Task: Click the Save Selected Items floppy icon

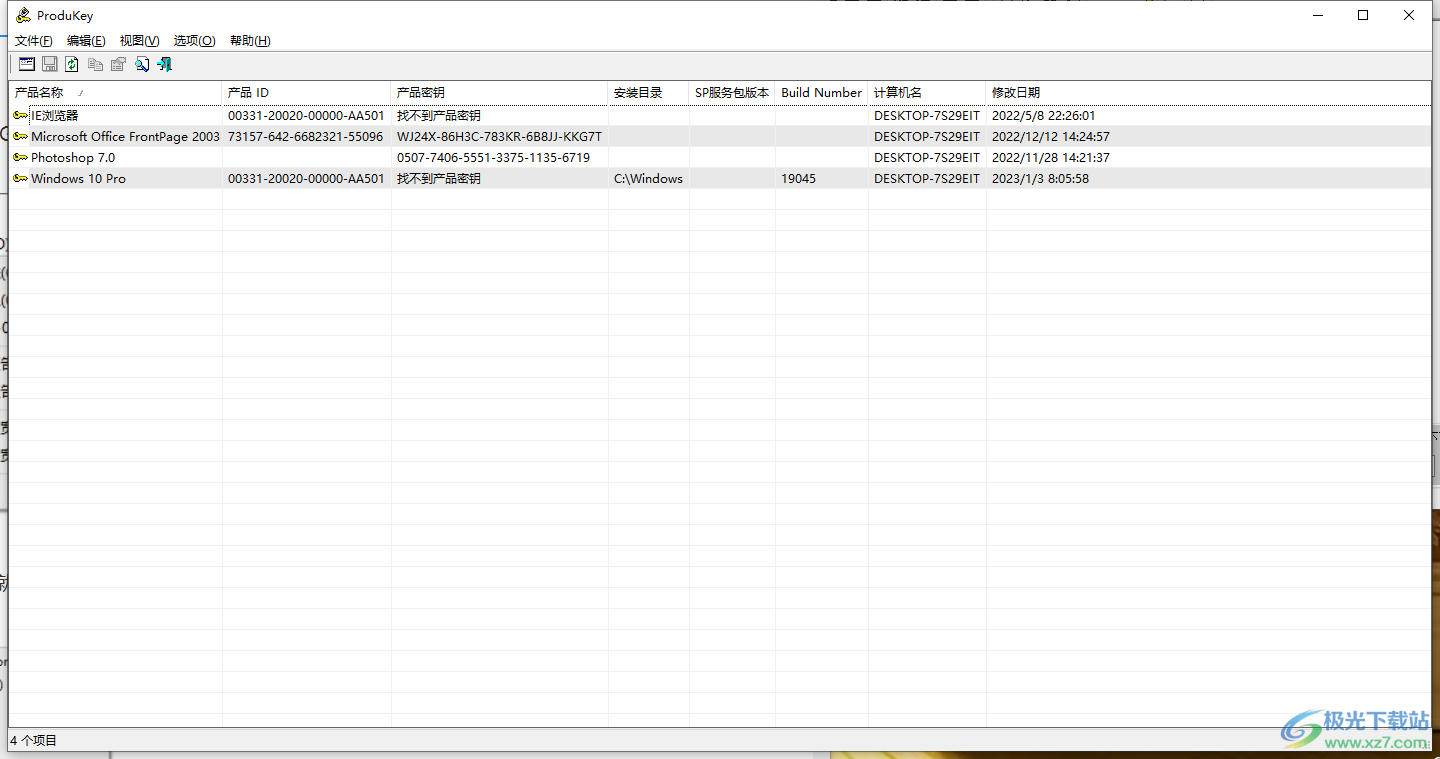Action: [x=49, y=64]
